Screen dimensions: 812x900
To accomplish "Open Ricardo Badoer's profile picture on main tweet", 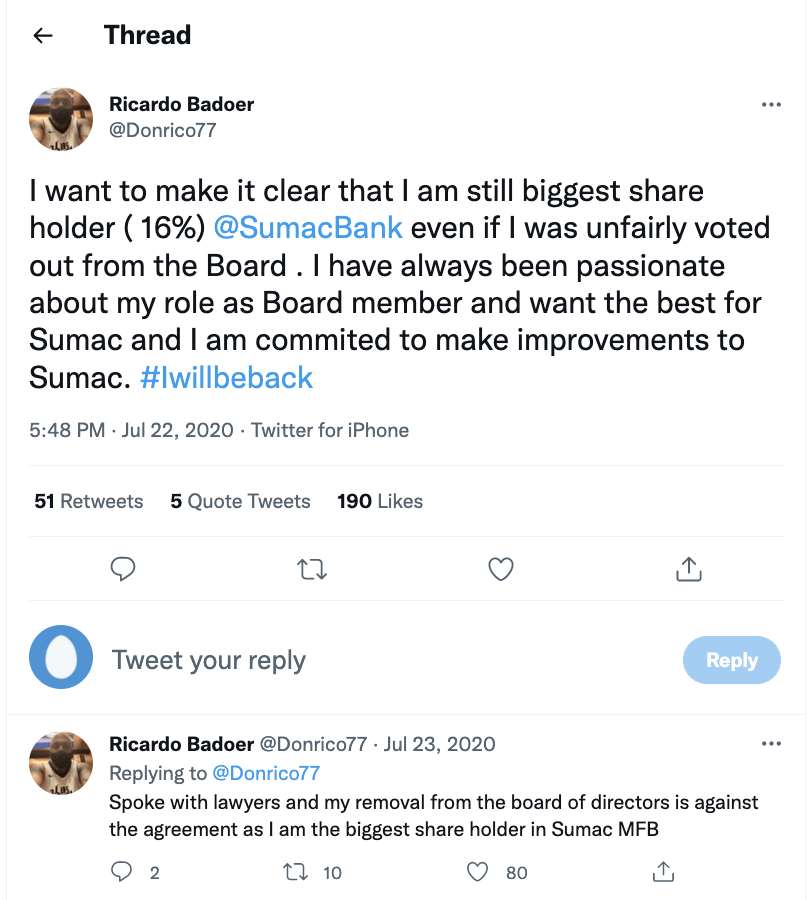I will pos(62,118).
